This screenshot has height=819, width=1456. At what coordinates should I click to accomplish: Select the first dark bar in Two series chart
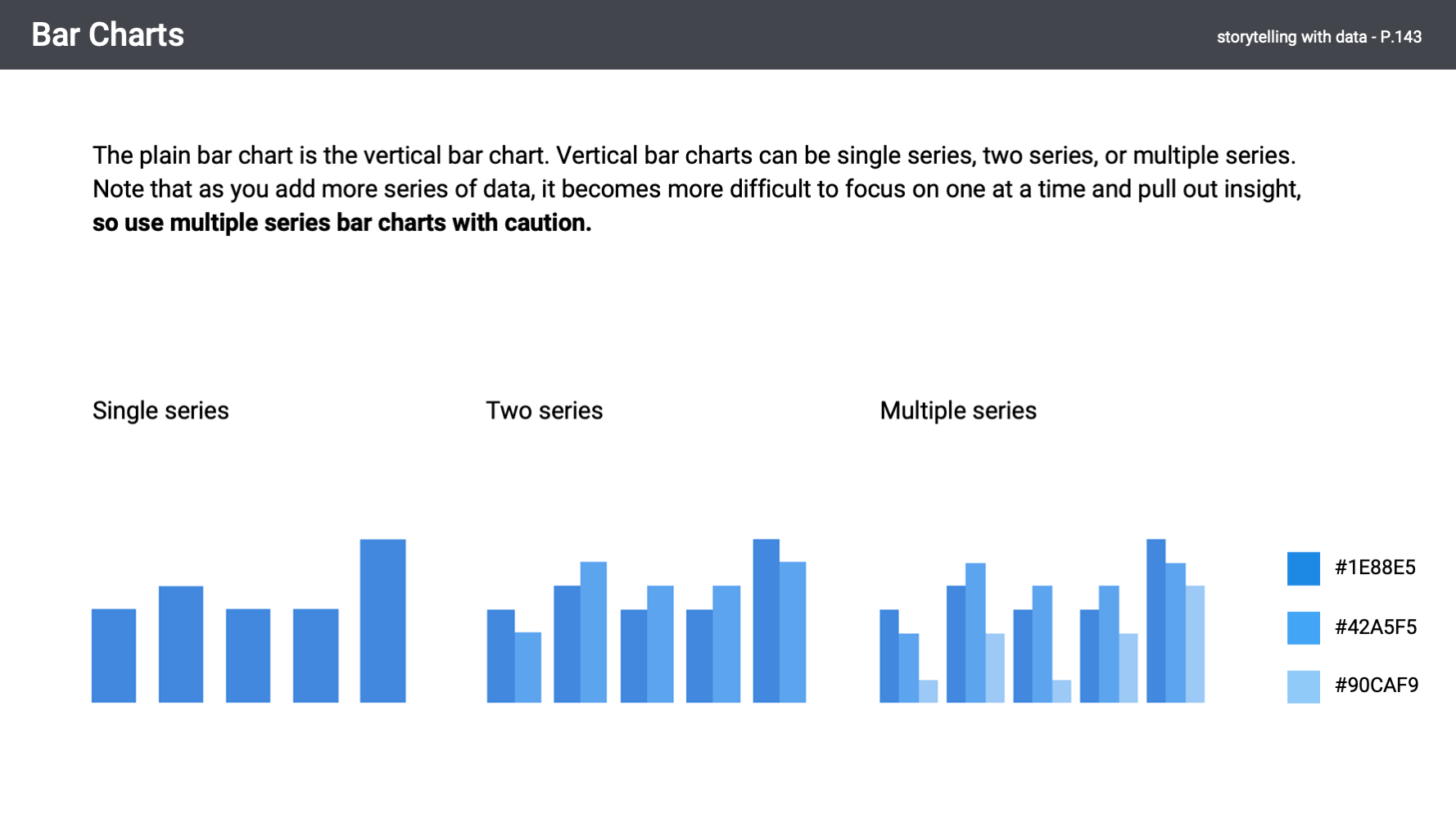(x=500, y=655)
